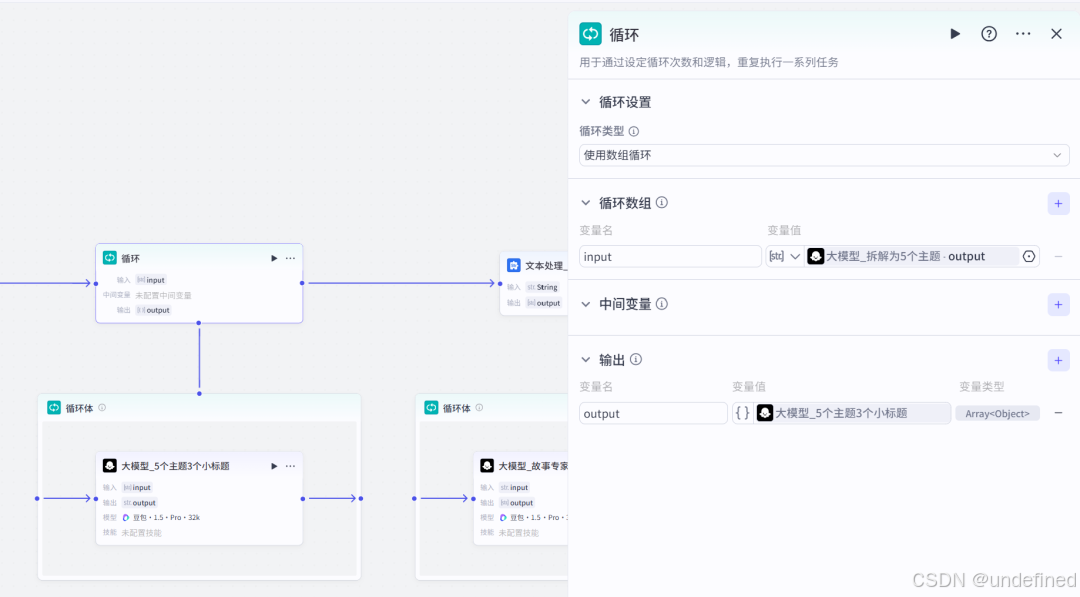Run the 循环 node on canvas
This screenshot has width=1080, height=597.
coord(273,258)
